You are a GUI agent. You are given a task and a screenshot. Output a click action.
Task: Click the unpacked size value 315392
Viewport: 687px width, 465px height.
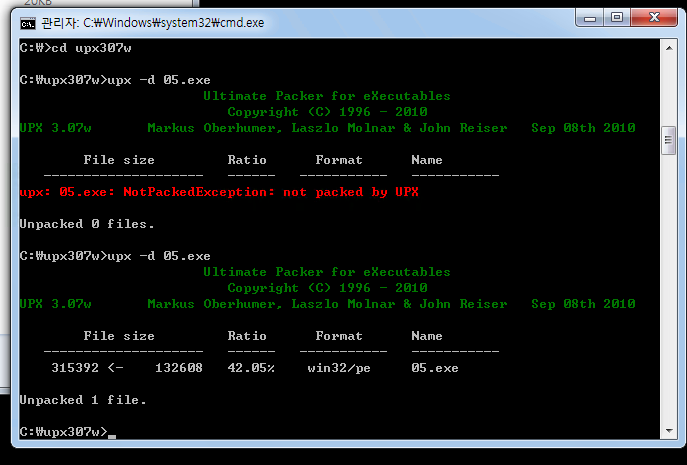point(75,368)
